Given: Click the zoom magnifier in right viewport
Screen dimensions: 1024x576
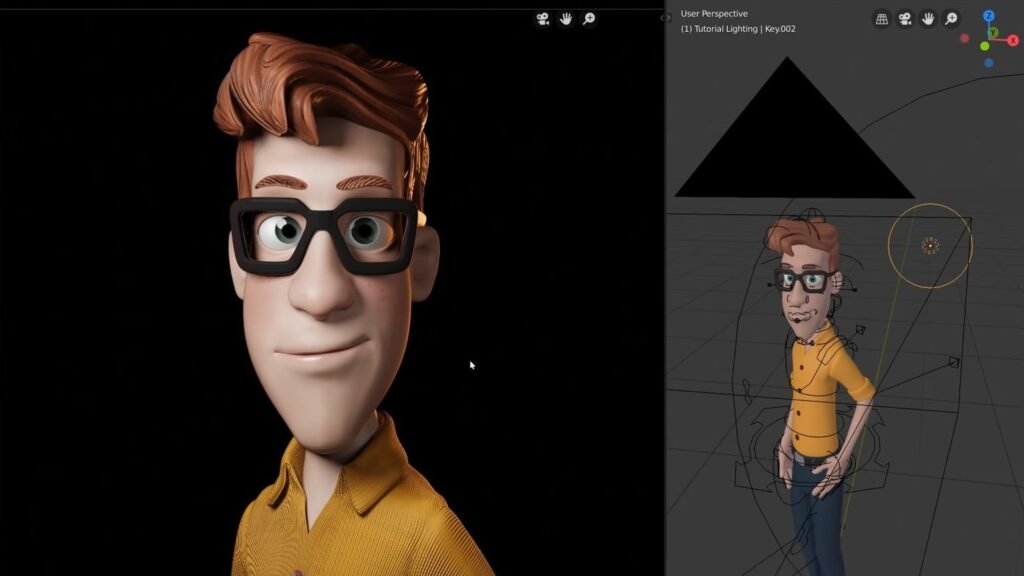Looking at the screenshot, I should [951, 18].
